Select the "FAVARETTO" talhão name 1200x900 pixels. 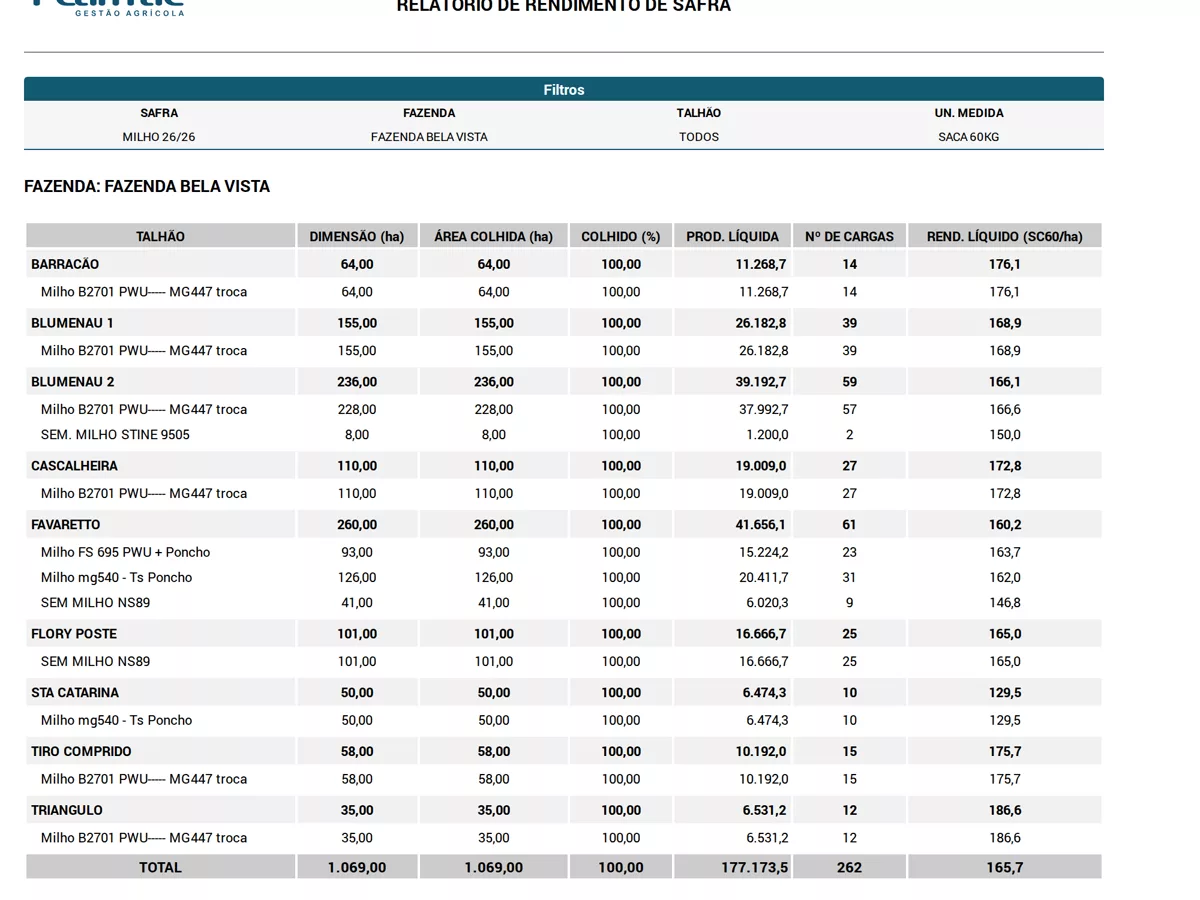[65, 525]
